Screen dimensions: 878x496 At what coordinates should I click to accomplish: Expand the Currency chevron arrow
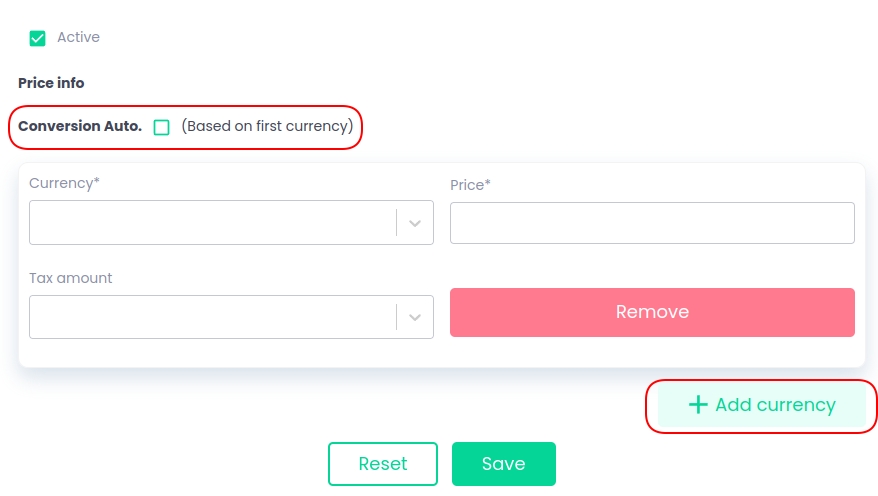(x=416, y=223)
